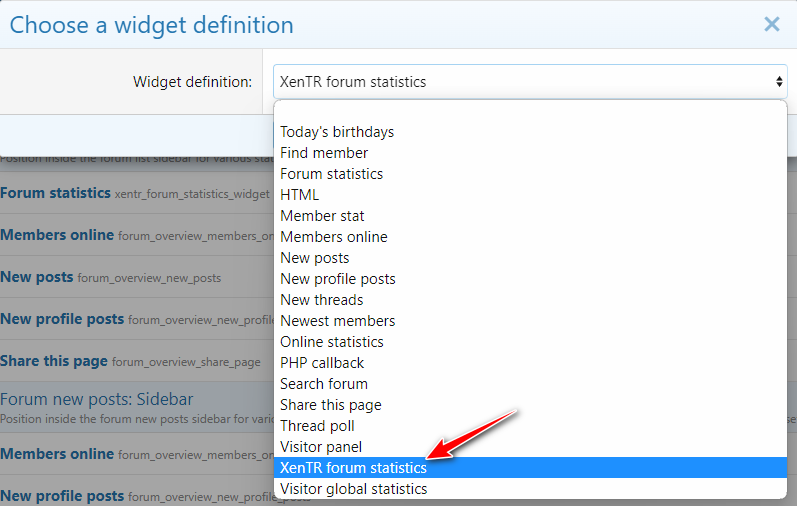
Task: Select highlighted XenTR forum statistics option
Action: [353, 468]
